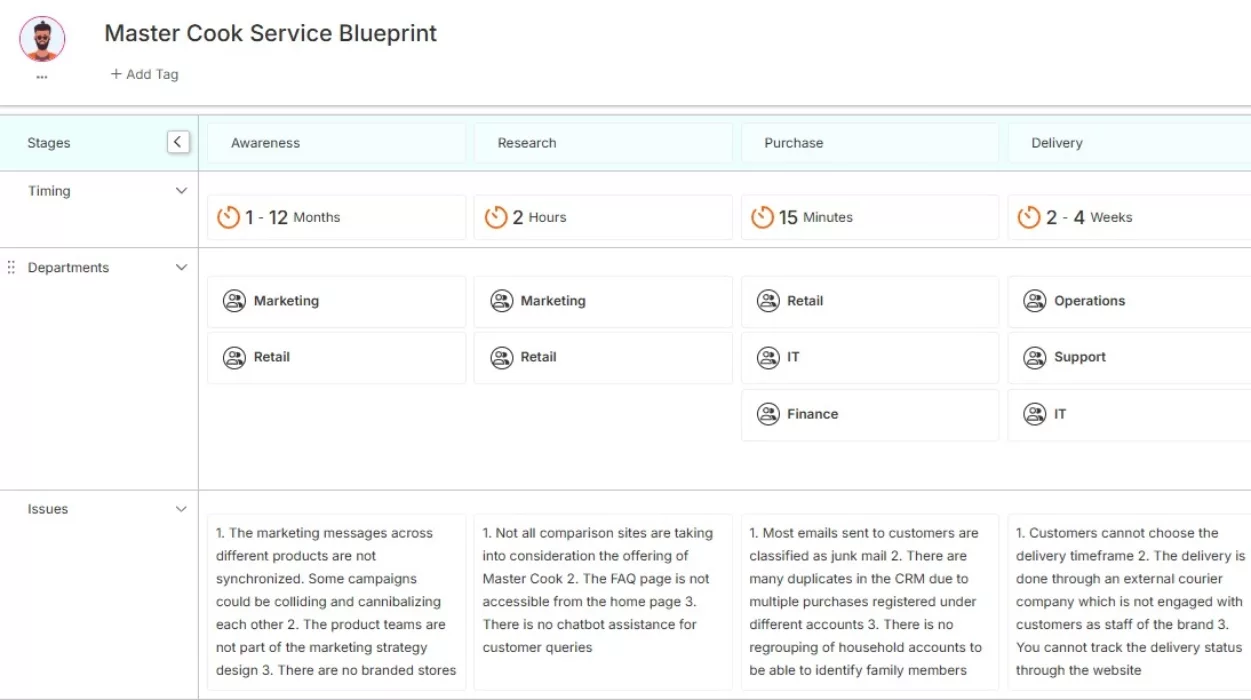Select the Retail department icon under Awareness
The width and height of the screenshot is (1251, 700).
click(234, 357)
